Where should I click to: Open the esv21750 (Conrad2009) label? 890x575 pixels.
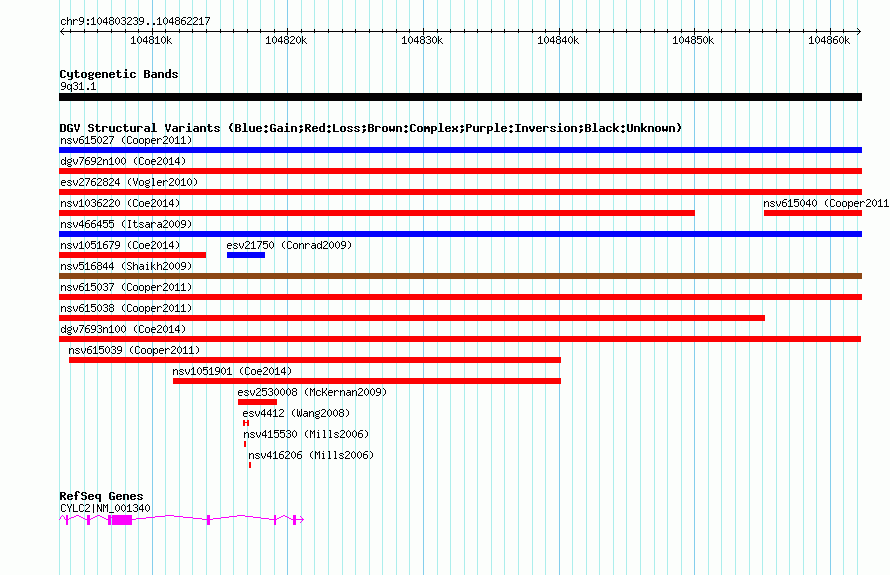(x=289, y=245)
